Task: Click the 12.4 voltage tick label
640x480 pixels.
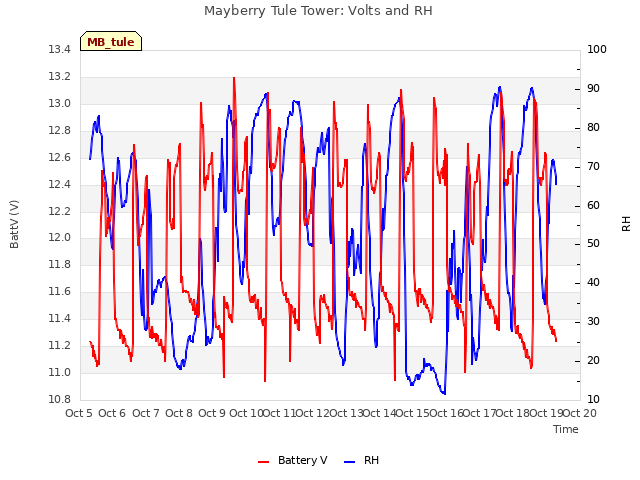Action: coord(59,184)
